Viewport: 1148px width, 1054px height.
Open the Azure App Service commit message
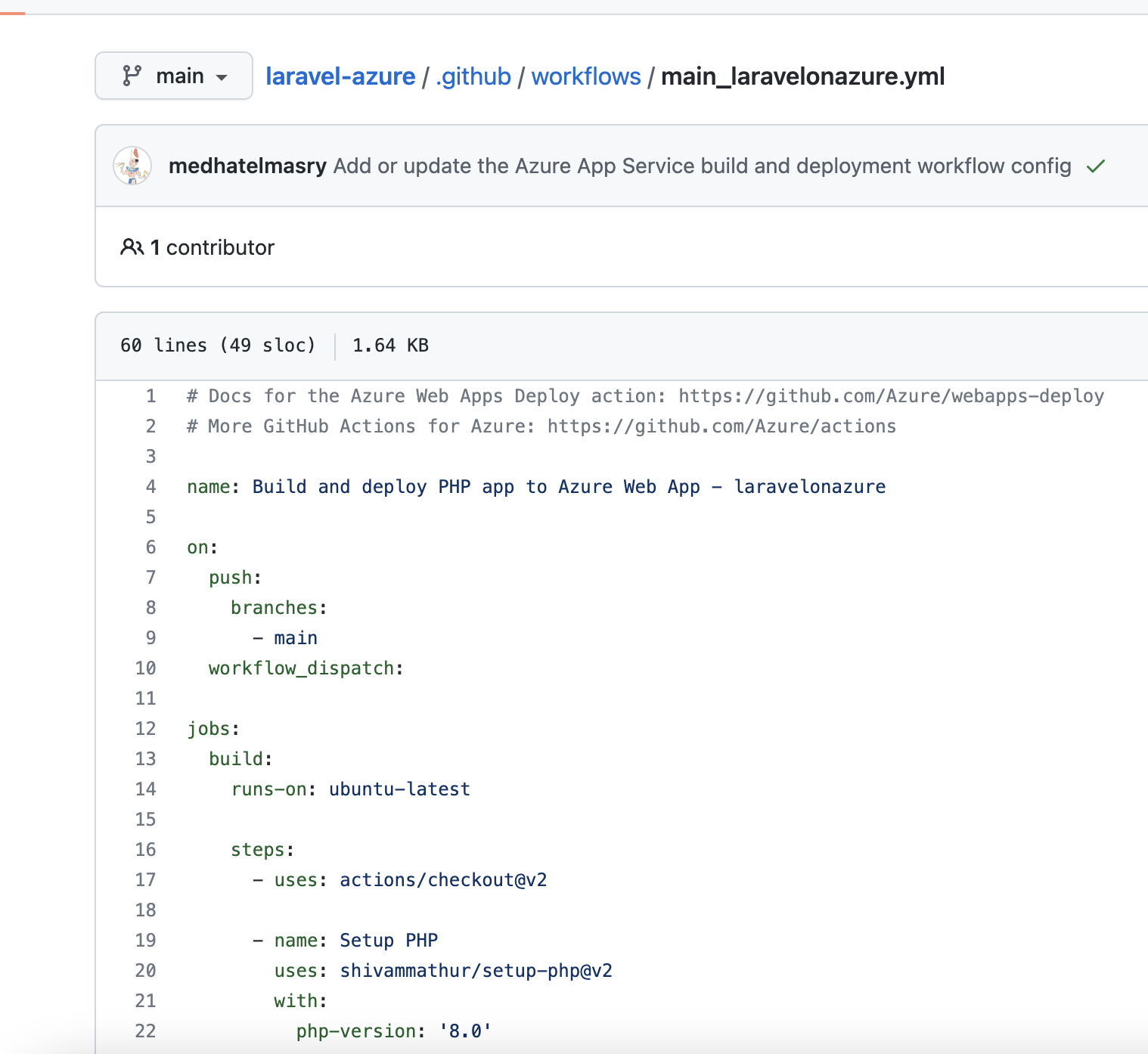[703, 166]
